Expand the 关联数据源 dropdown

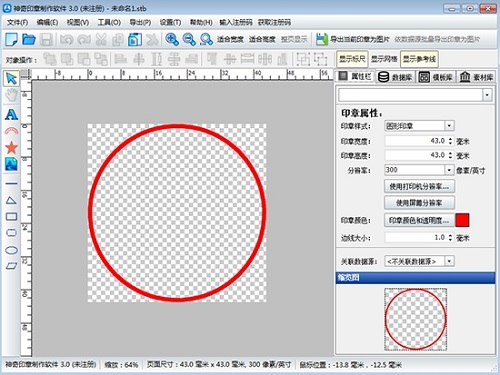(x=449, y=261)
